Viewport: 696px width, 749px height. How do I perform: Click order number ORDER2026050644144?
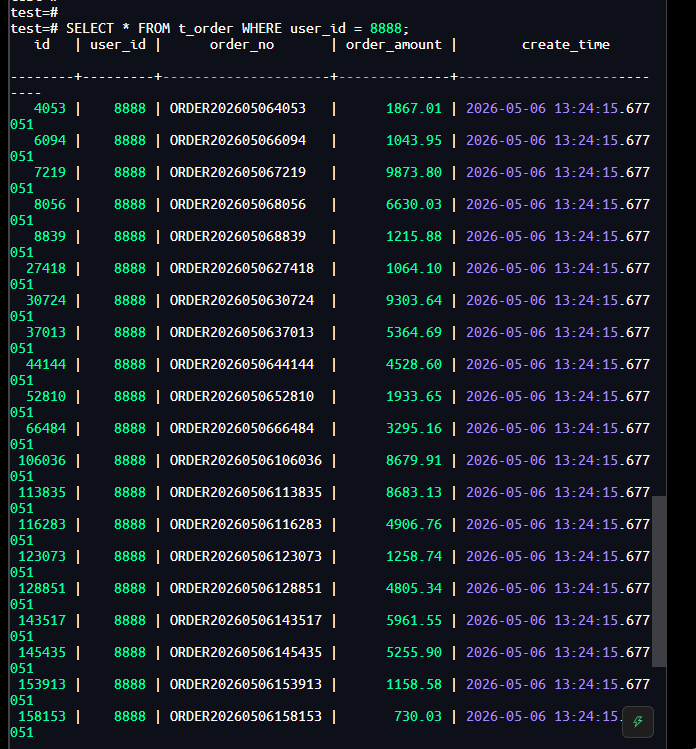point(242,364)
